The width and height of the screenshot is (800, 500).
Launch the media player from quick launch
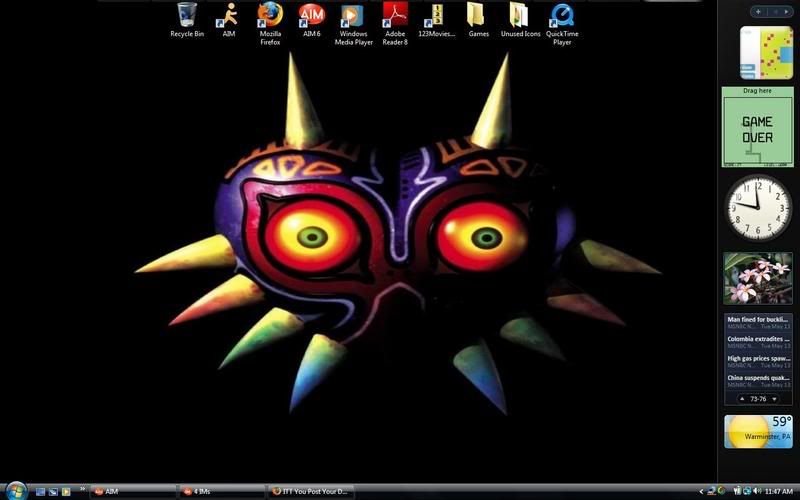coord(66,492)
